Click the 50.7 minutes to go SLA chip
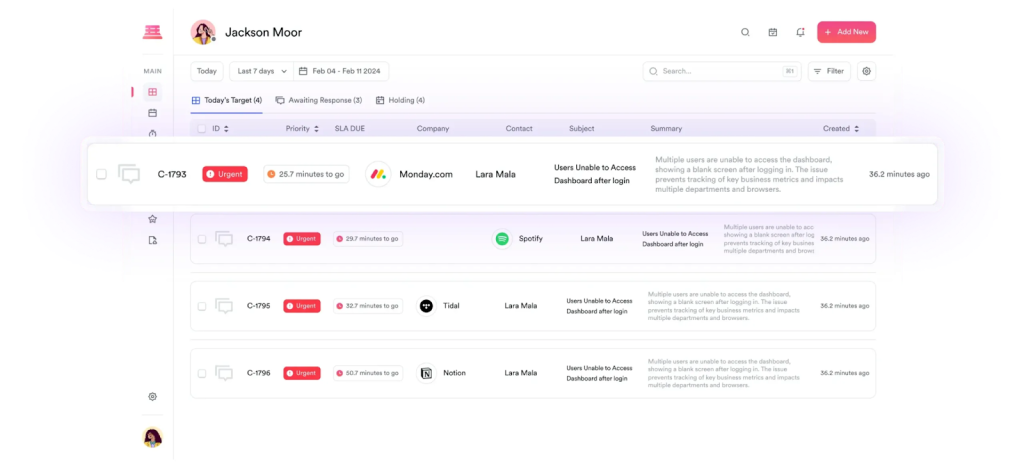Image resolution: width=1024 pixels, height=469 pixels. 368,373
